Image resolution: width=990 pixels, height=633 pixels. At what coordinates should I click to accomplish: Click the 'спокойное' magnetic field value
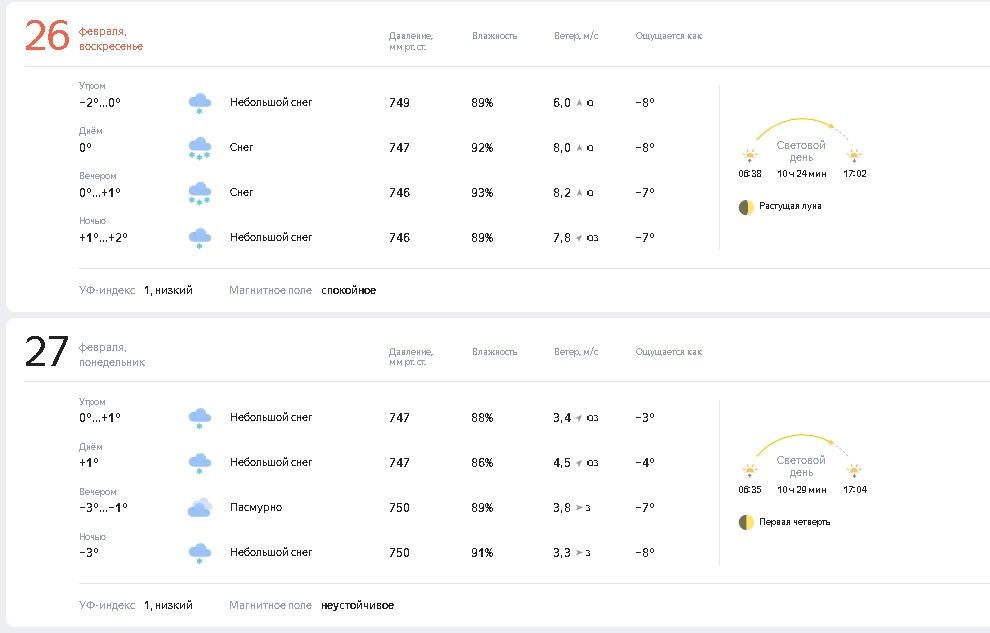pyautogui.click(x=349, y=290)
